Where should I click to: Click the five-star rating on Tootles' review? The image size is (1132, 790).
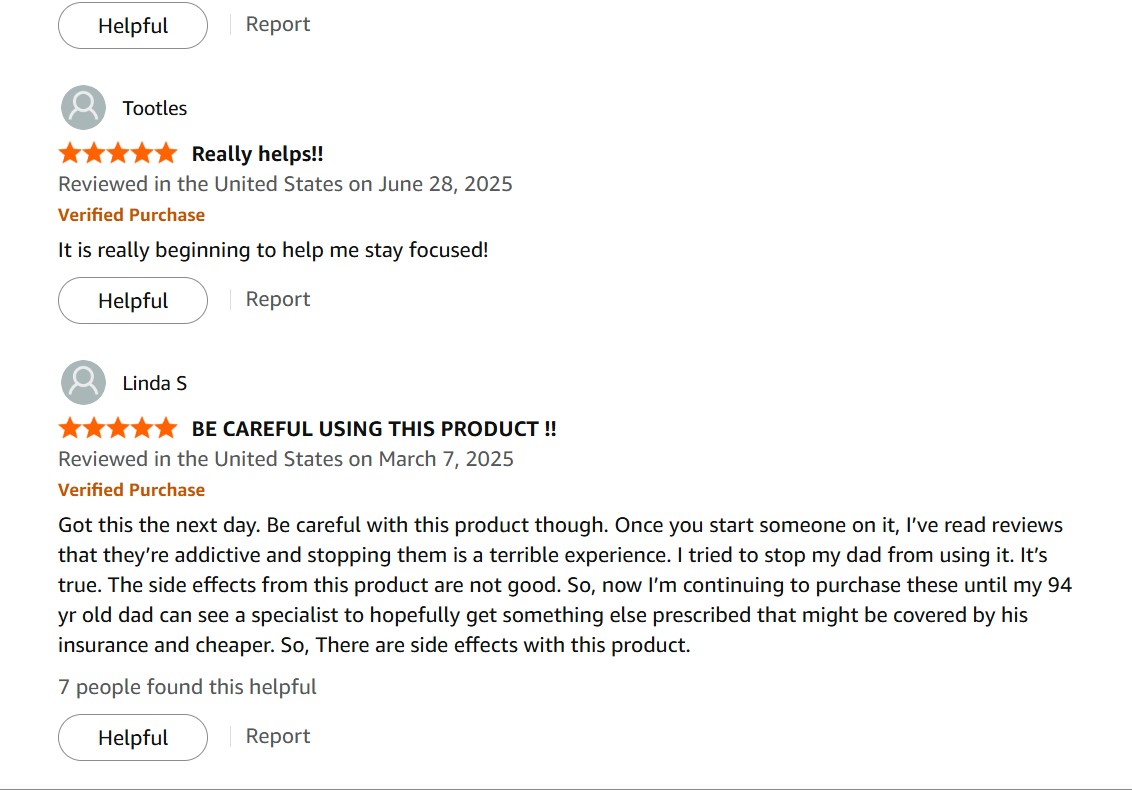click(118, 154)
